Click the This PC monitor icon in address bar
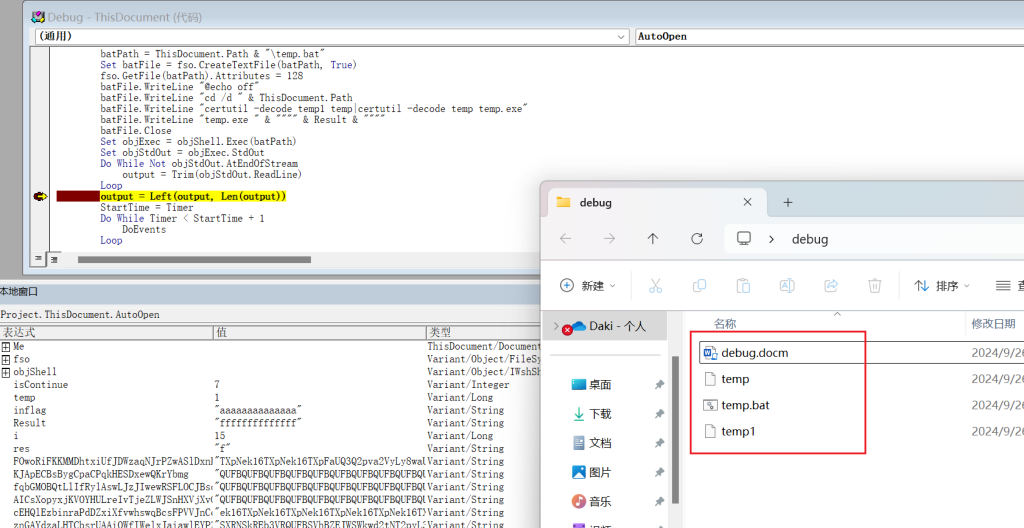The image size is (1024, 528). (x=744, y=239)
